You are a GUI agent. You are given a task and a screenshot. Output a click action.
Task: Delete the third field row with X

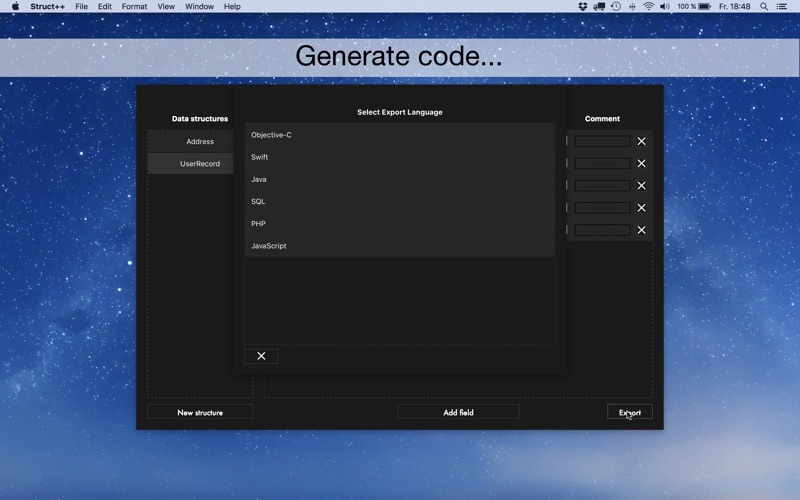pos(641,186)
